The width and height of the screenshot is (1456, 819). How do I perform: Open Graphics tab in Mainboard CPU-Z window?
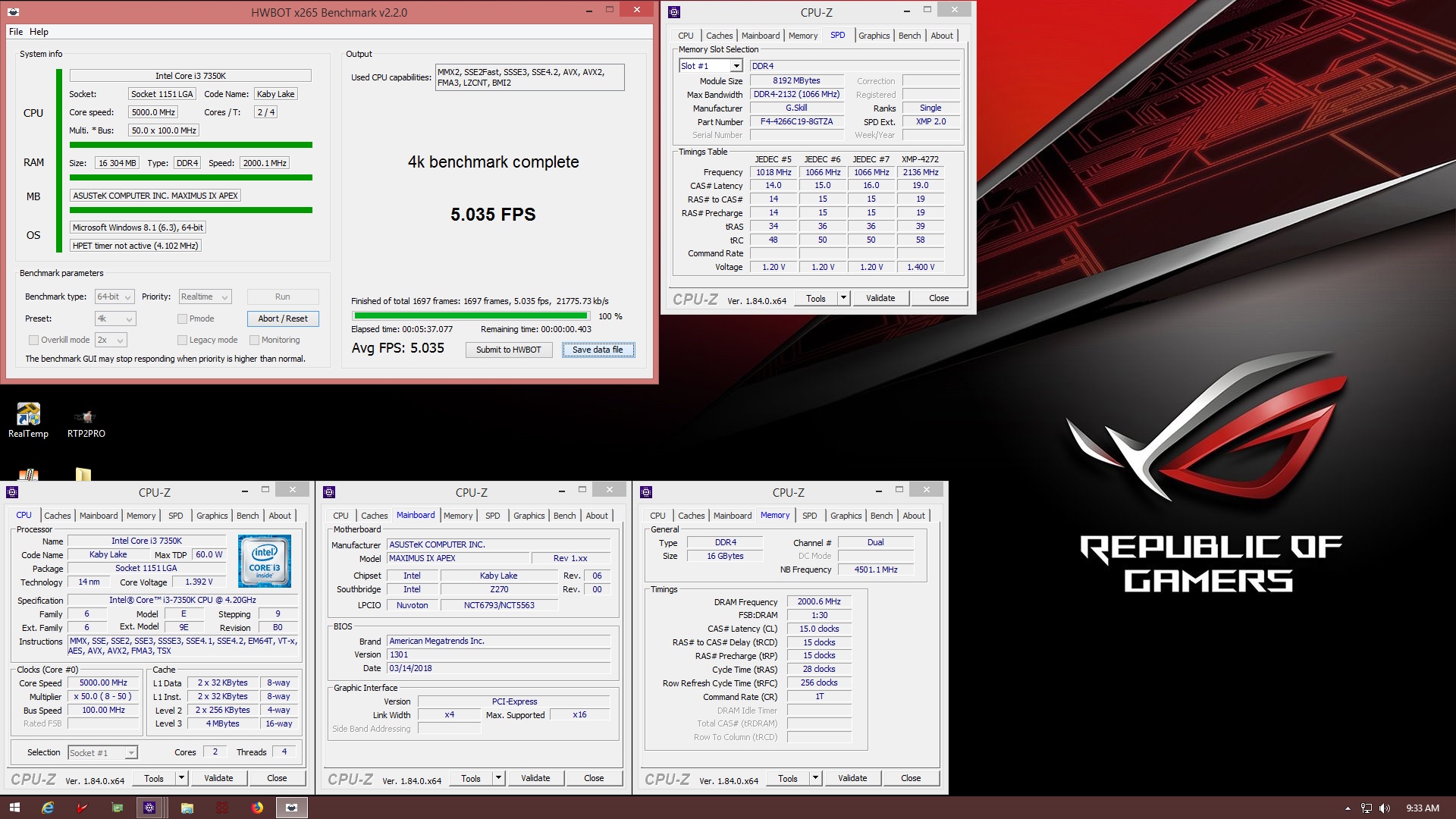tap(529, 516)
